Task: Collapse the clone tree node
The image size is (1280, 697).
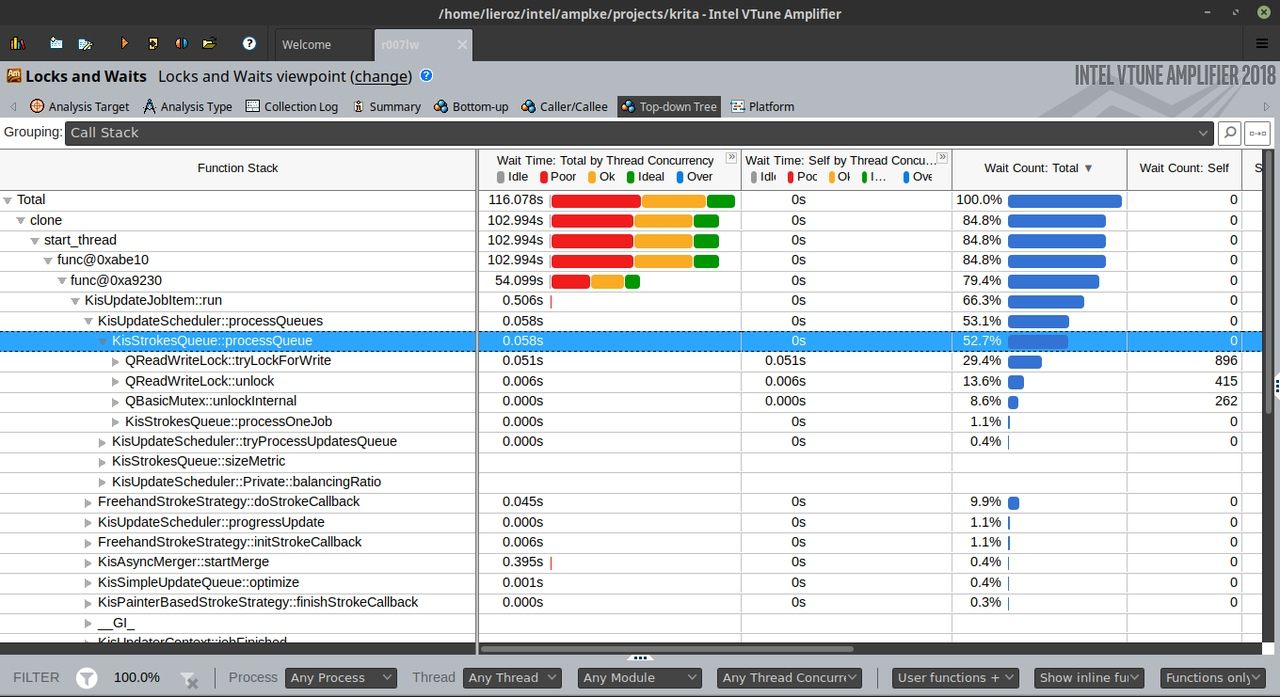Action: [21, 220]
